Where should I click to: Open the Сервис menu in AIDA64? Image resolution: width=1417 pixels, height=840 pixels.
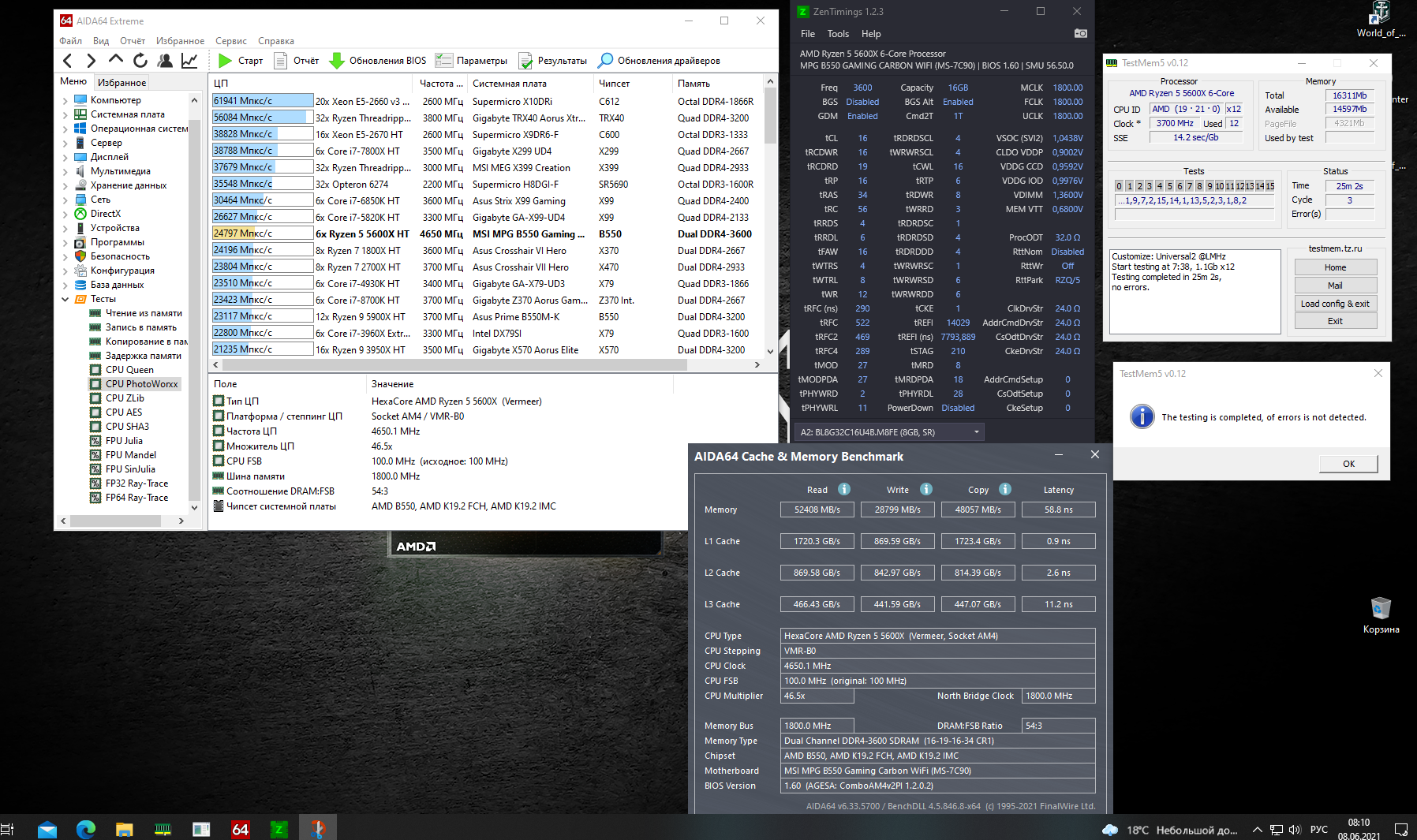tap(231, 41)
